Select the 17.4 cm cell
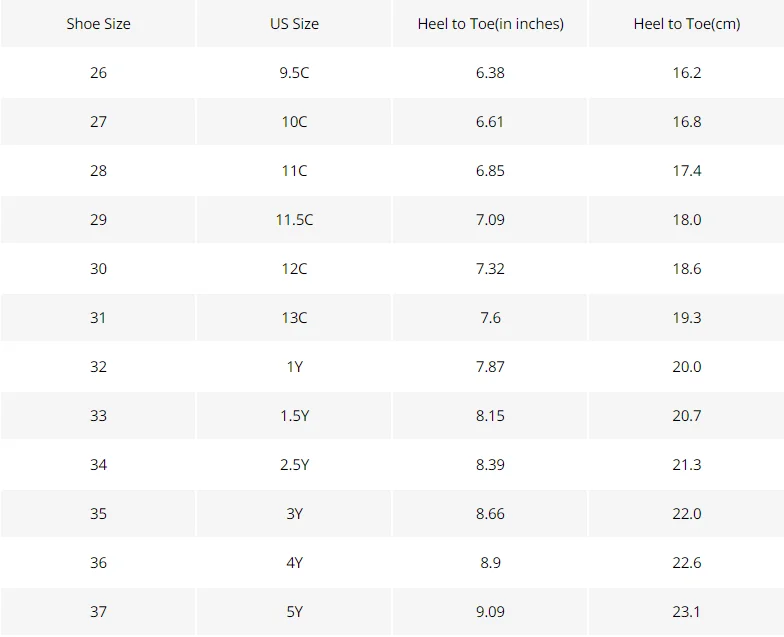The width and height of the screenshot is (784, 637). click(686, 170)
